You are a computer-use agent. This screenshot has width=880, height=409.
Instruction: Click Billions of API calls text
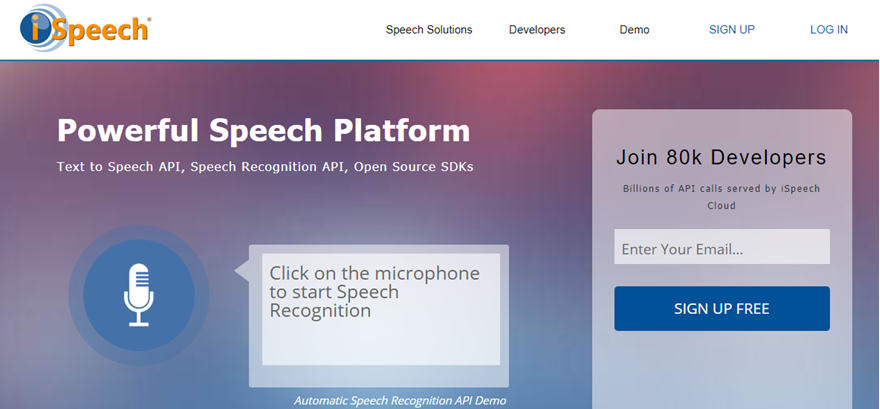(721, 197)
